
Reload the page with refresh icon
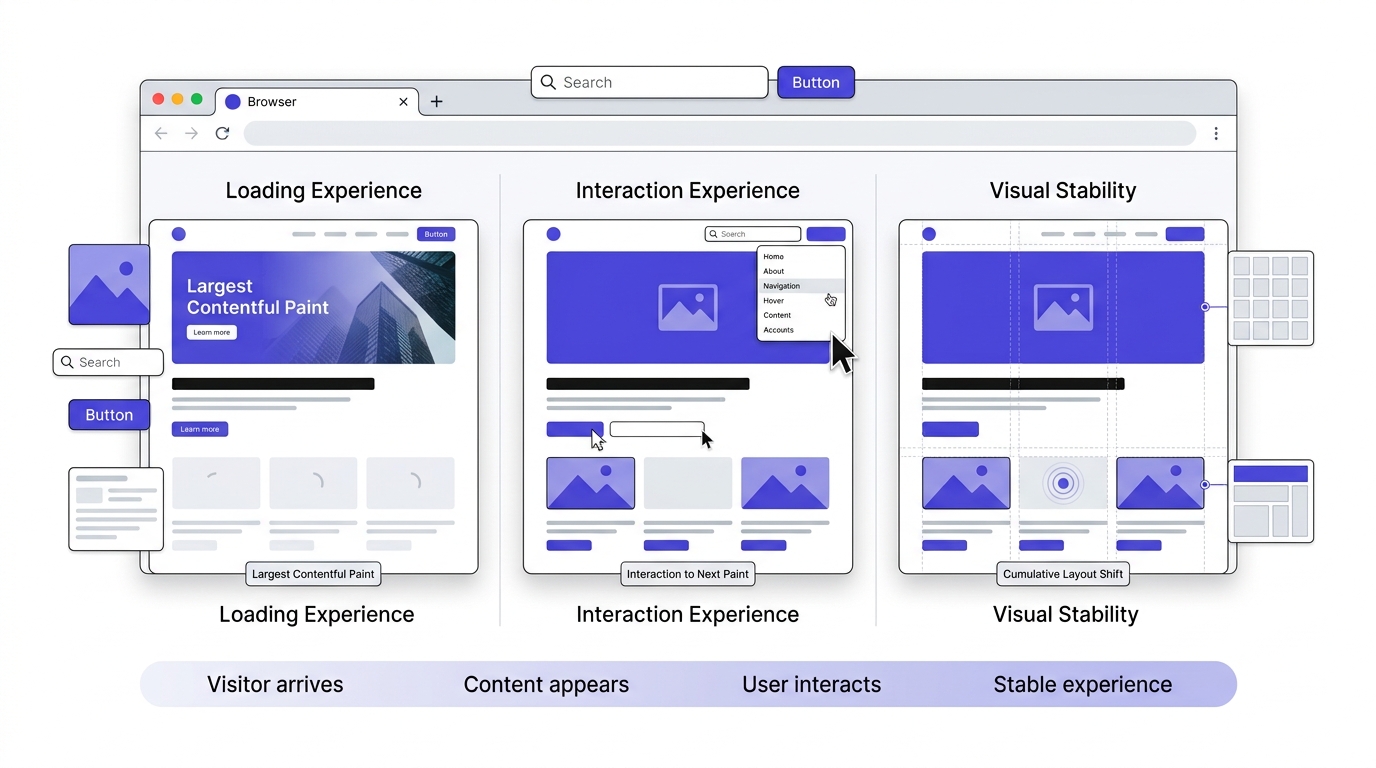click(x=223, y=133)
